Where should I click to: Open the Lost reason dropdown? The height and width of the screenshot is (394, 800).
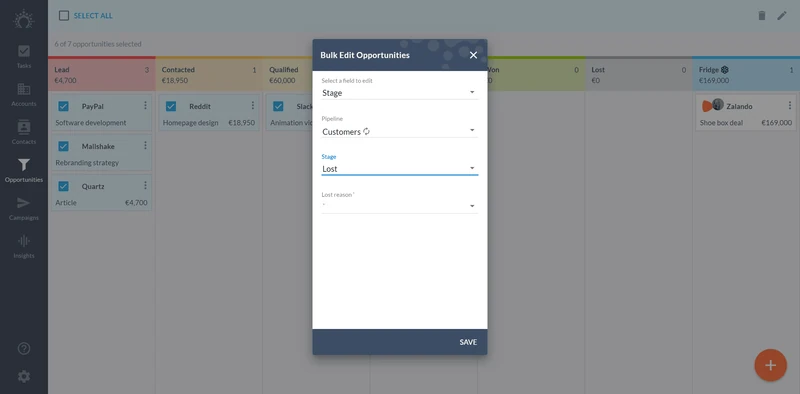click(399, 206)
